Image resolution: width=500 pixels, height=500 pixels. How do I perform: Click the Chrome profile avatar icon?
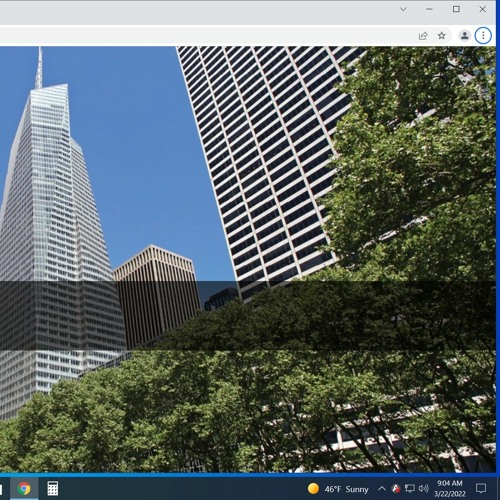(x=464, y=35)
